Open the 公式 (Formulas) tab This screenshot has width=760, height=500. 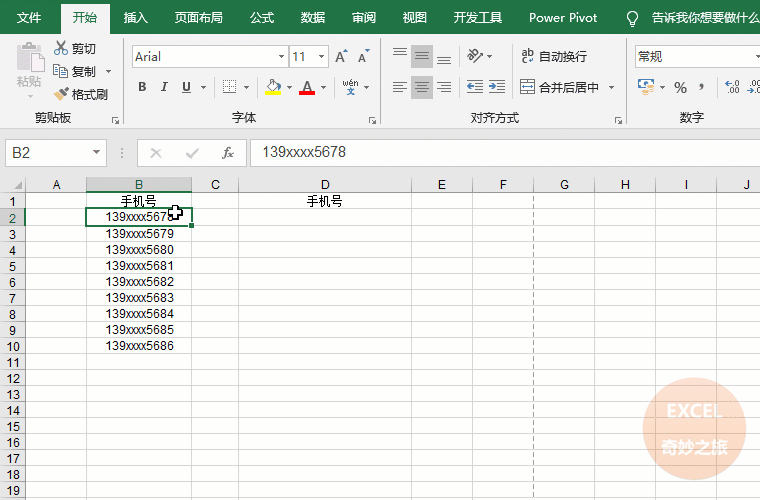[x=262, y=18]
